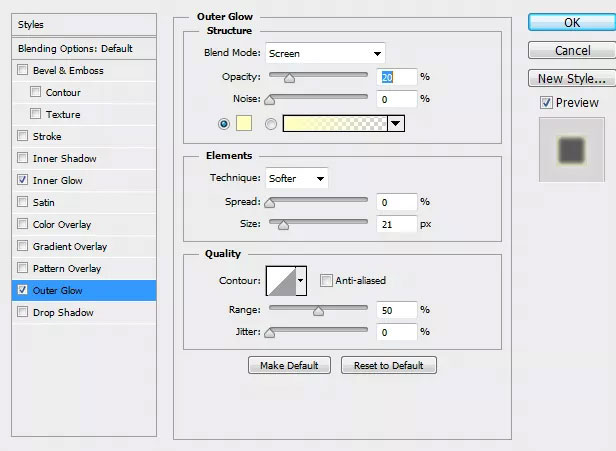Open the Styles panel entry

tap(84, 25)
